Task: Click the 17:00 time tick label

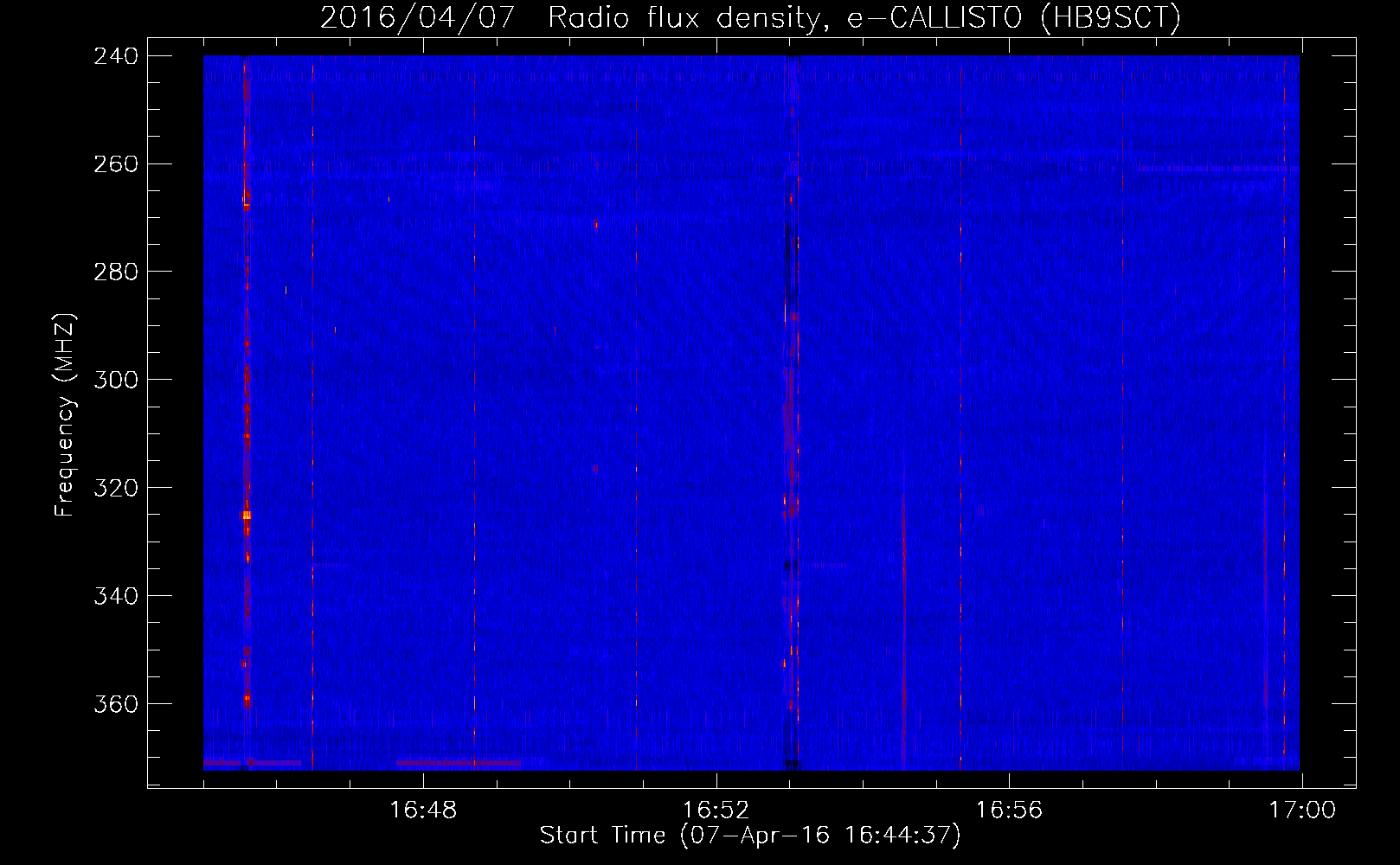Action: coord(1302,811)
